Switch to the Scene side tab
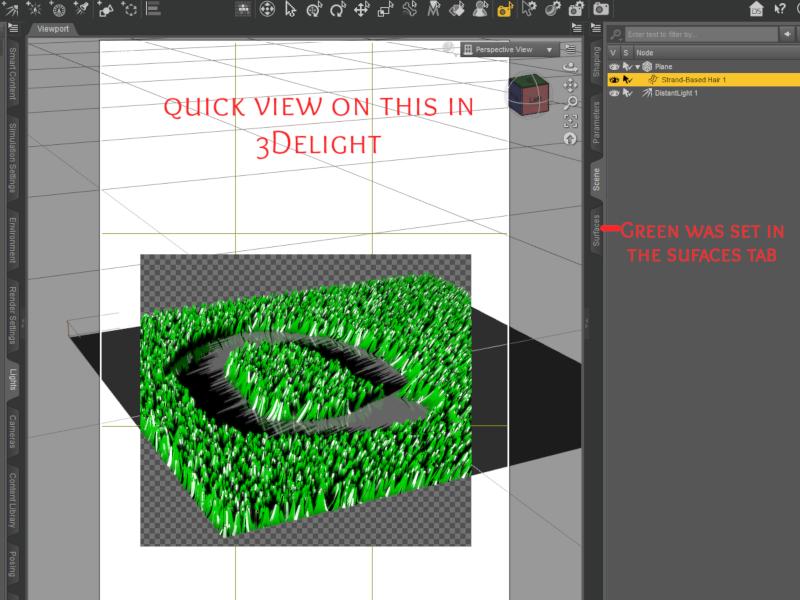 pos(596,180)
